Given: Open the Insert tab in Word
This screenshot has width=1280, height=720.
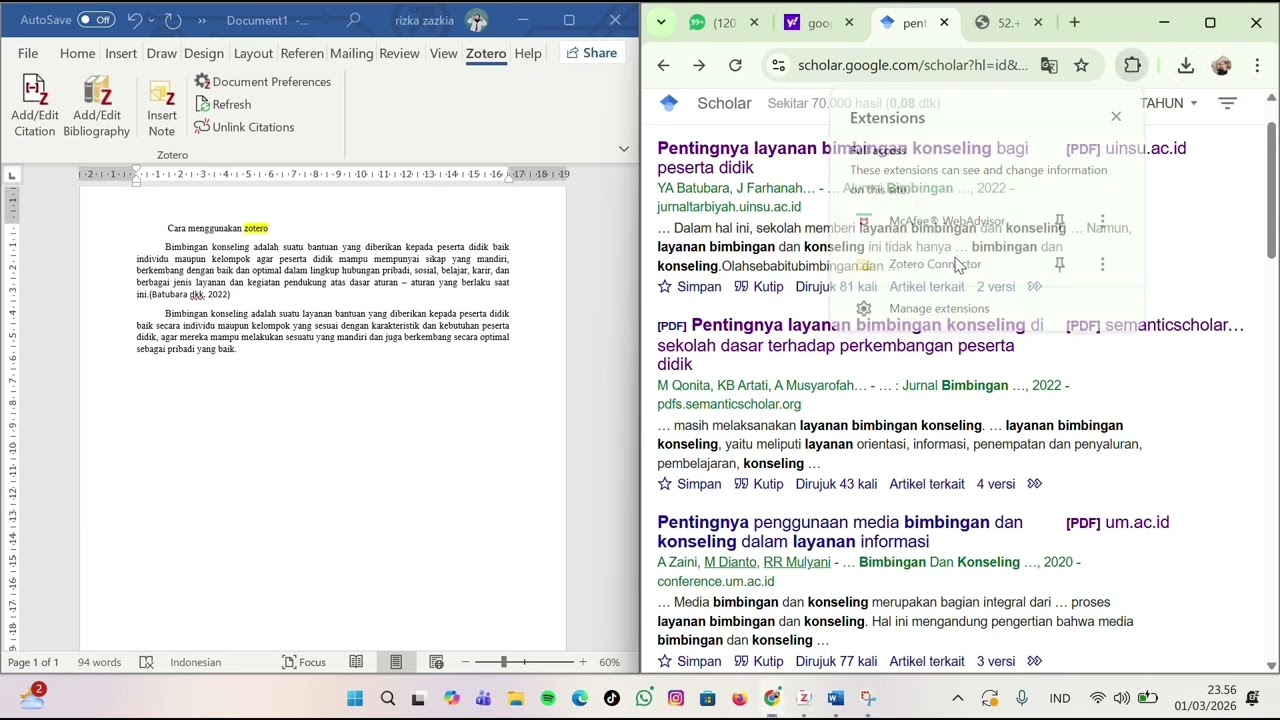Looking at the screenshot, I should point(121,53).
